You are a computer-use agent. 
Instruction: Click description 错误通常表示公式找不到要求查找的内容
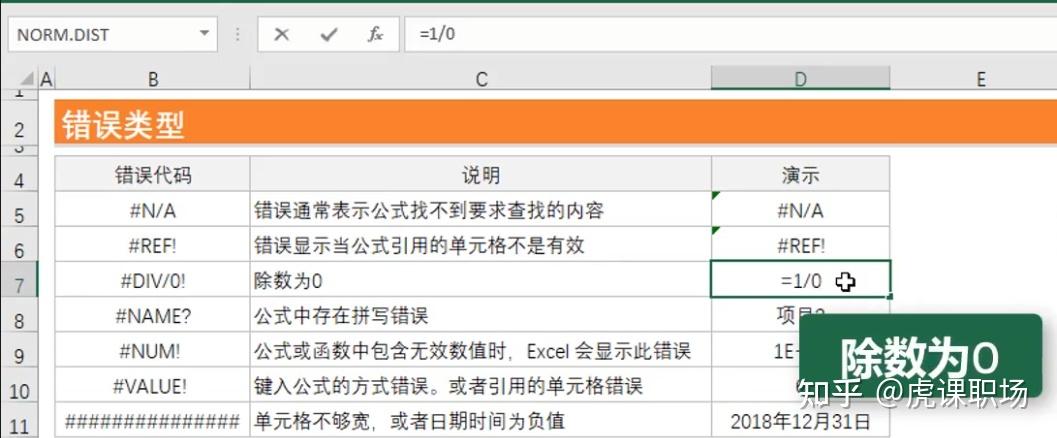tap(481, 210)
